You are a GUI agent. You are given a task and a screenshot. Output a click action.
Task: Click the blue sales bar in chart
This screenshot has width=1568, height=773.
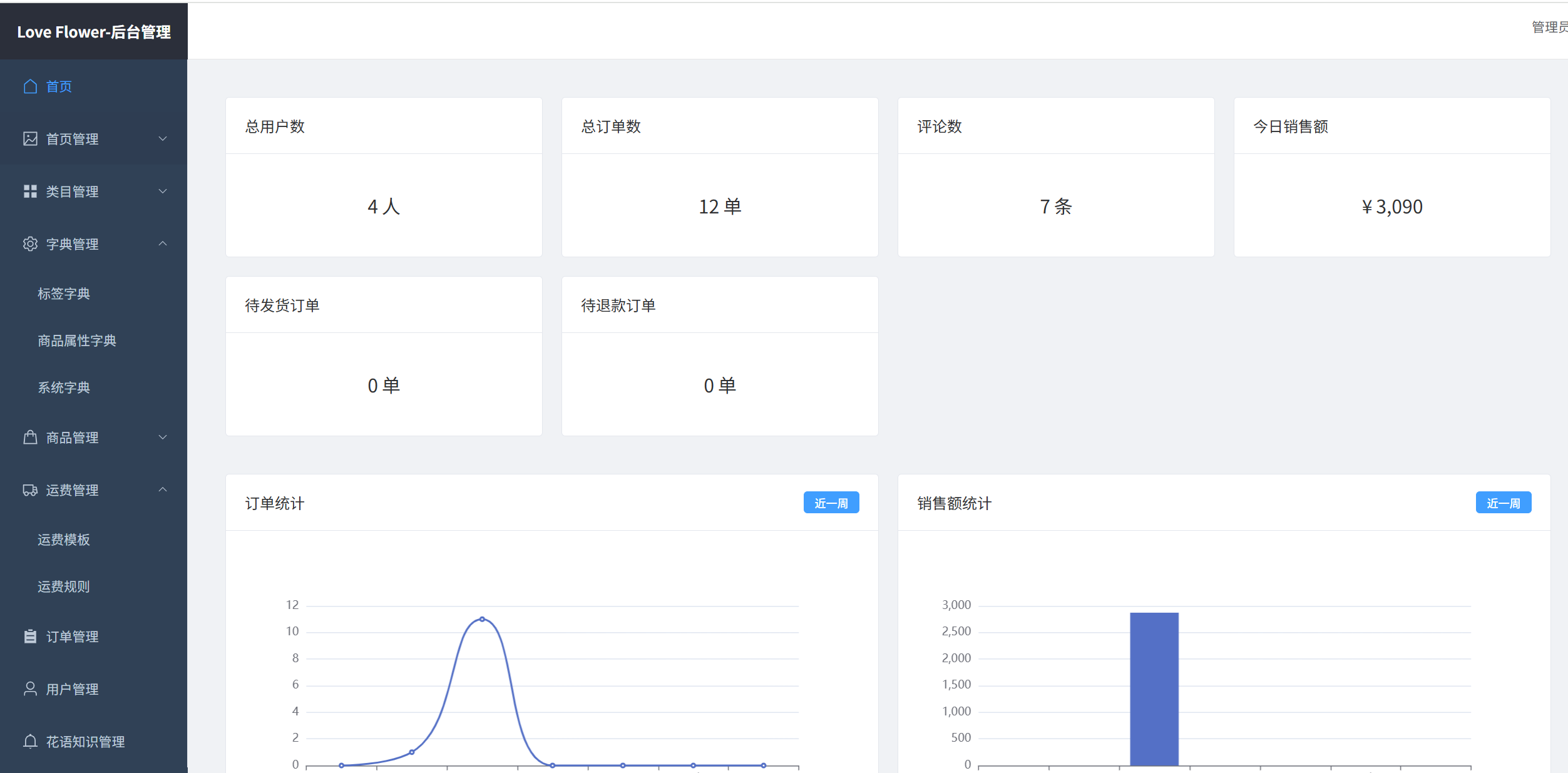1154,689
